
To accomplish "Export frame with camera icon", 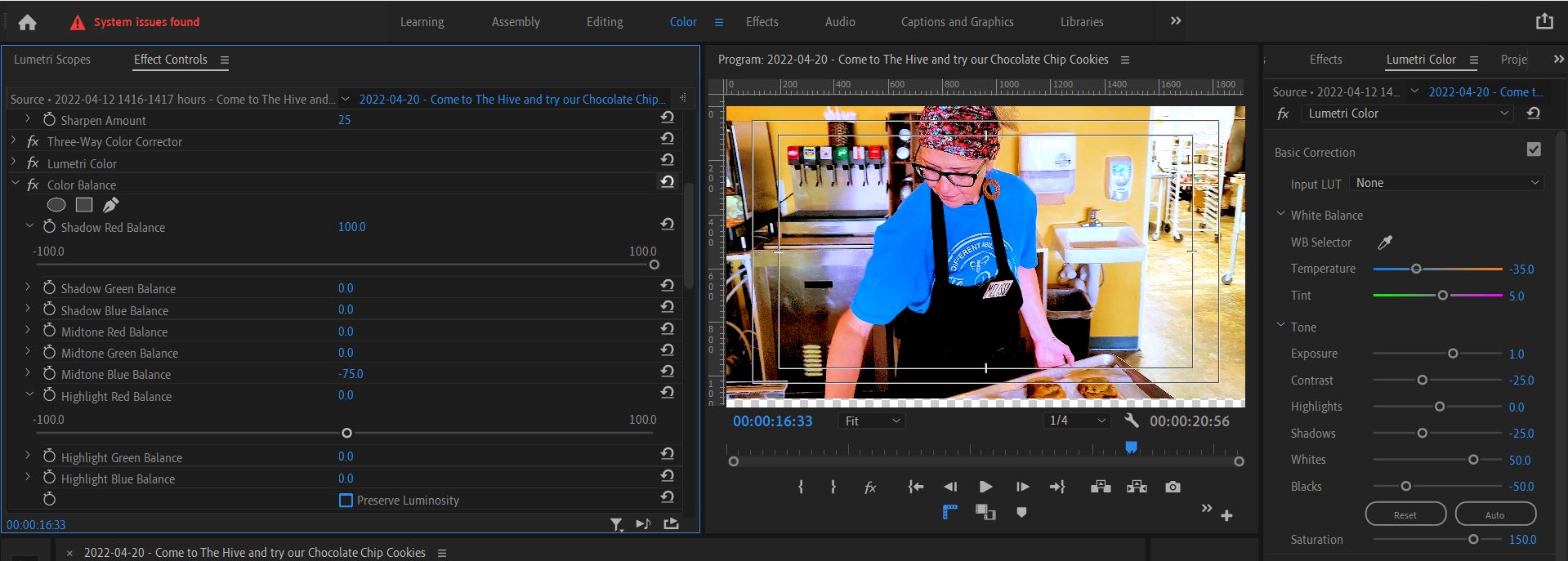I will click(1173, 487).
